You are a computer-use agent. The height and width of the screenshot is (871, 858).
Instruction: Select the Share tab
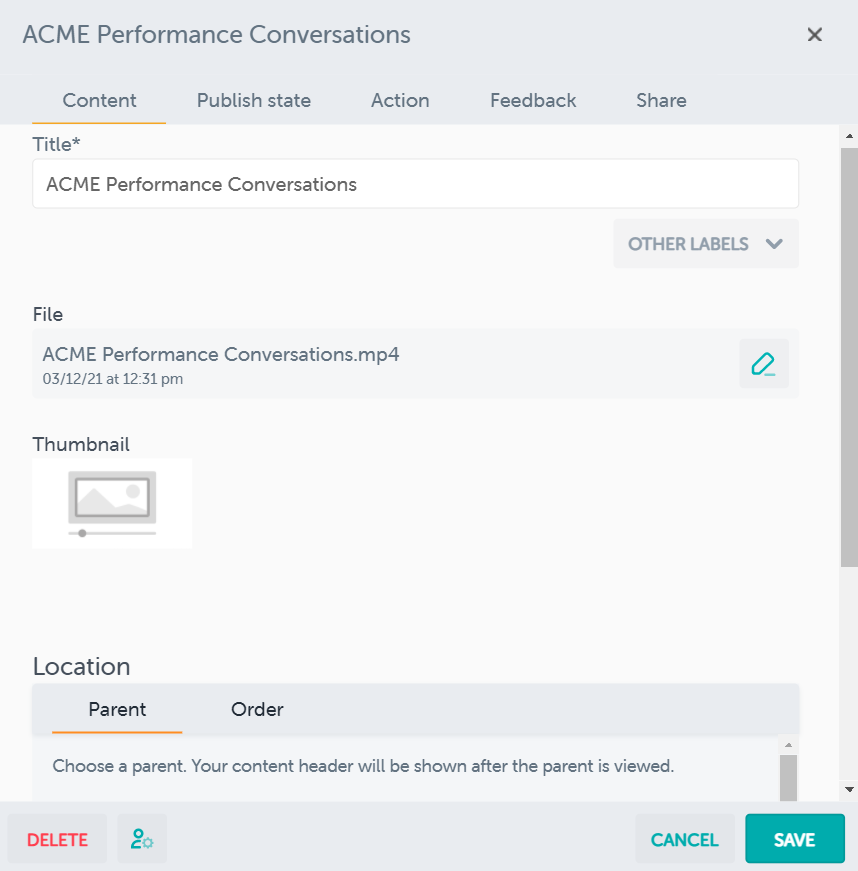(661, 101)
